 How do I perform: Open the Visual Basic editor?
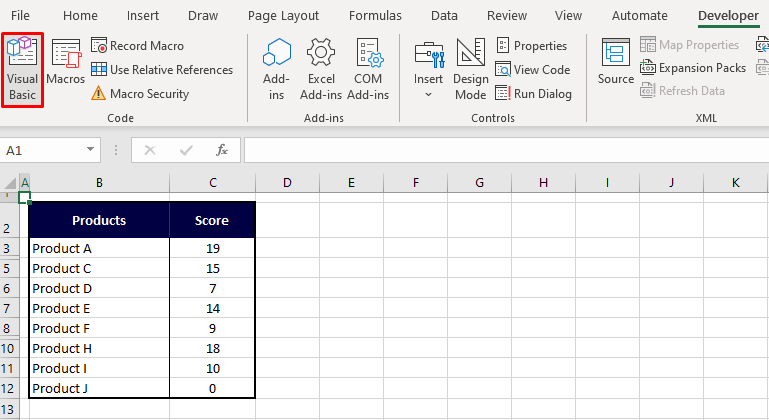tap(23, 70)
